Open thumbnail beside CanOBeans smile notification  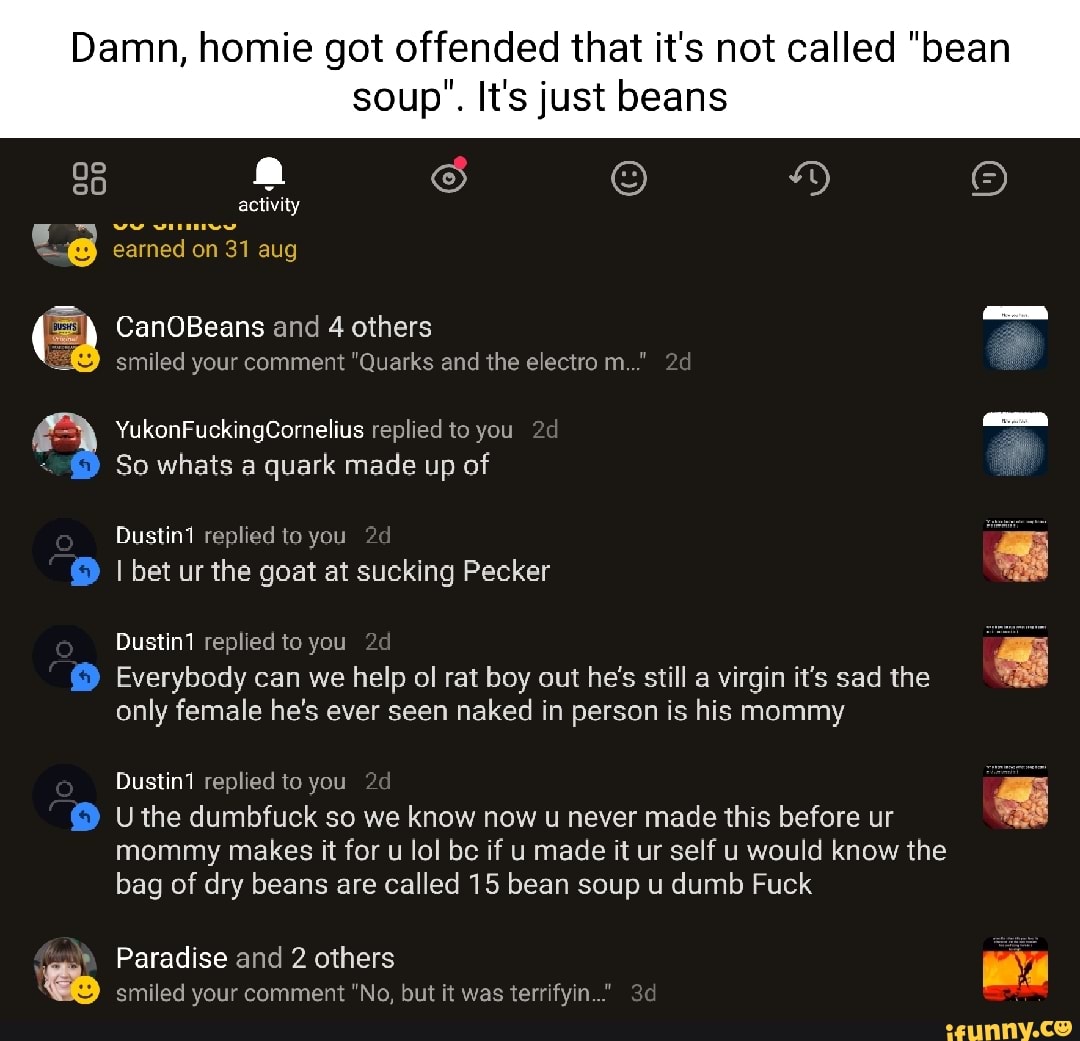tap(1015, 338)
